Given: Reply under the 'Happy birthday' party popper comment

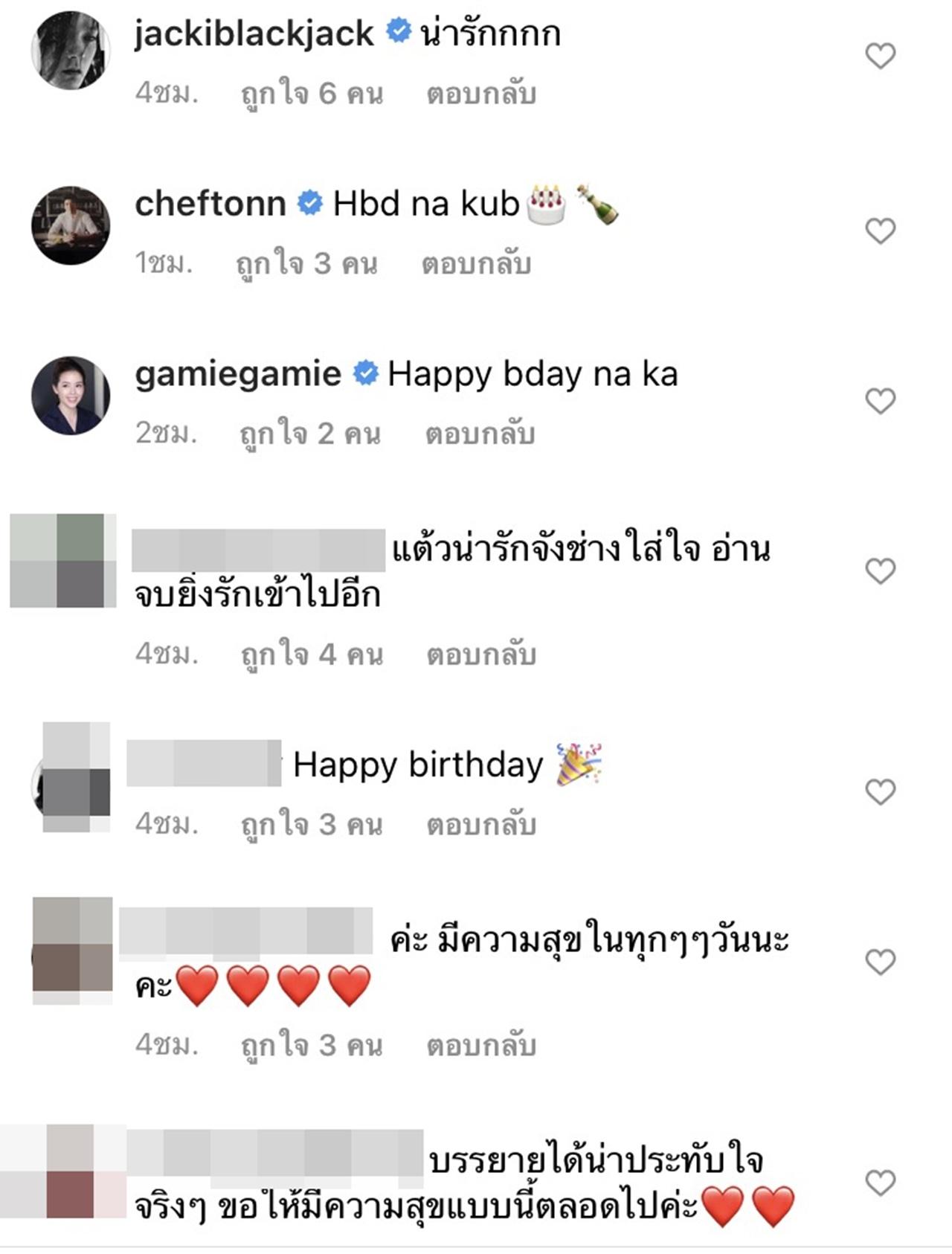Looking at the screenshot, I should [x=481, y=825].
